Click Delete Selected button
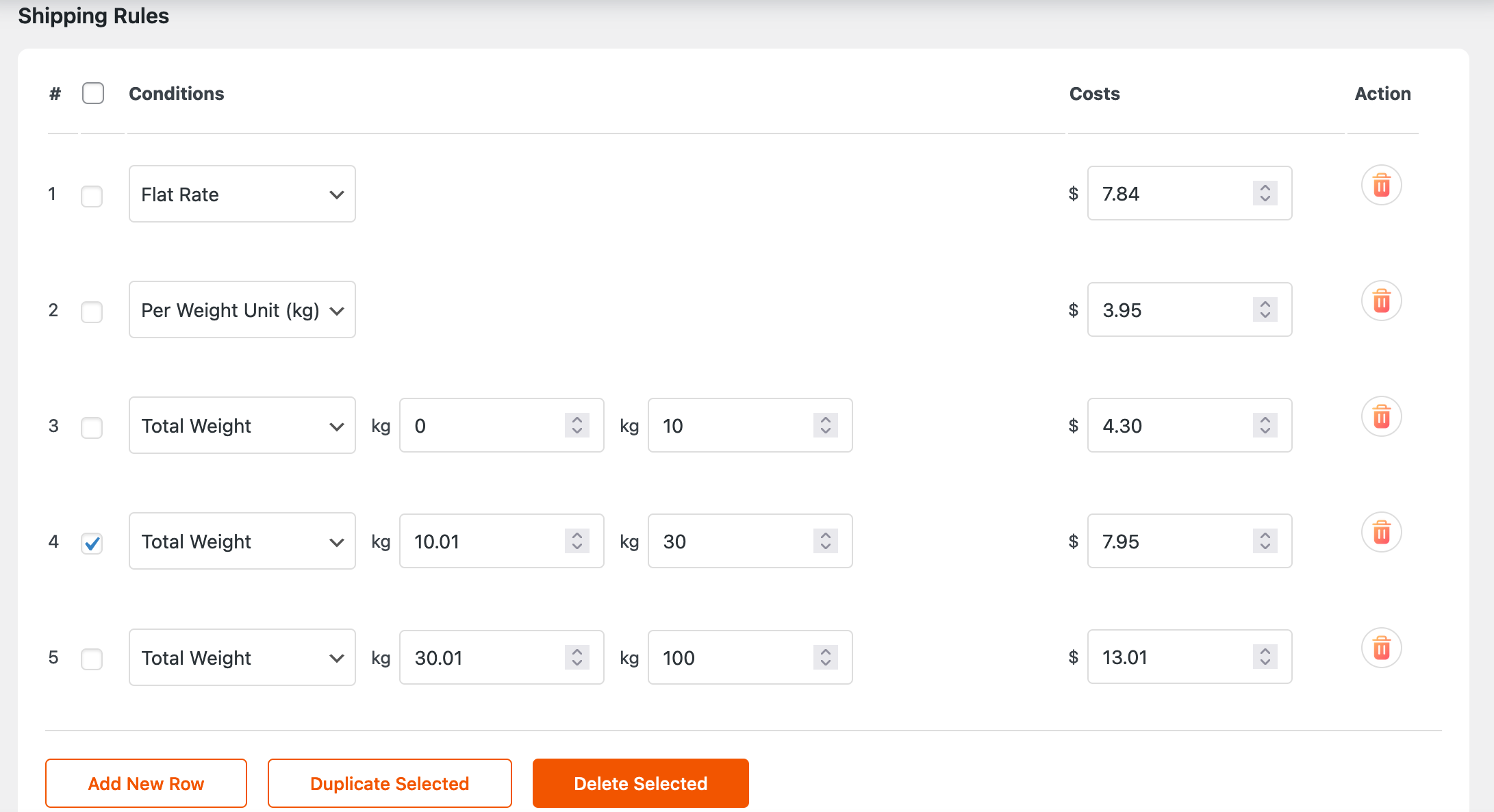This screenshot has height=812, width=1494. pyautogui.click(x=641, y=783)
